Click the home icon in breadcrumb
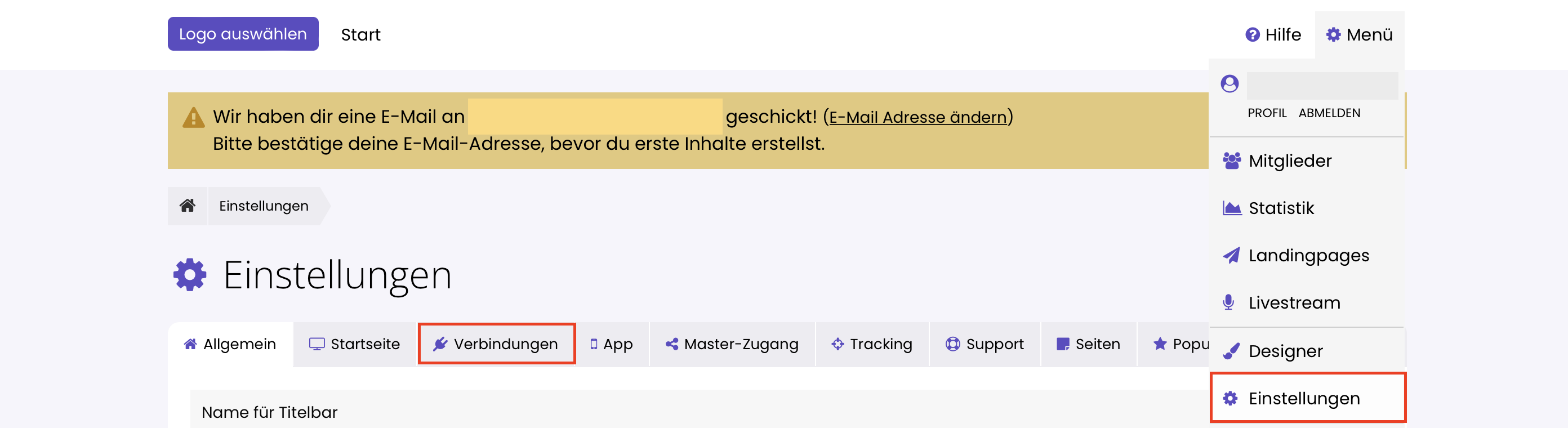 pos(188,206)
